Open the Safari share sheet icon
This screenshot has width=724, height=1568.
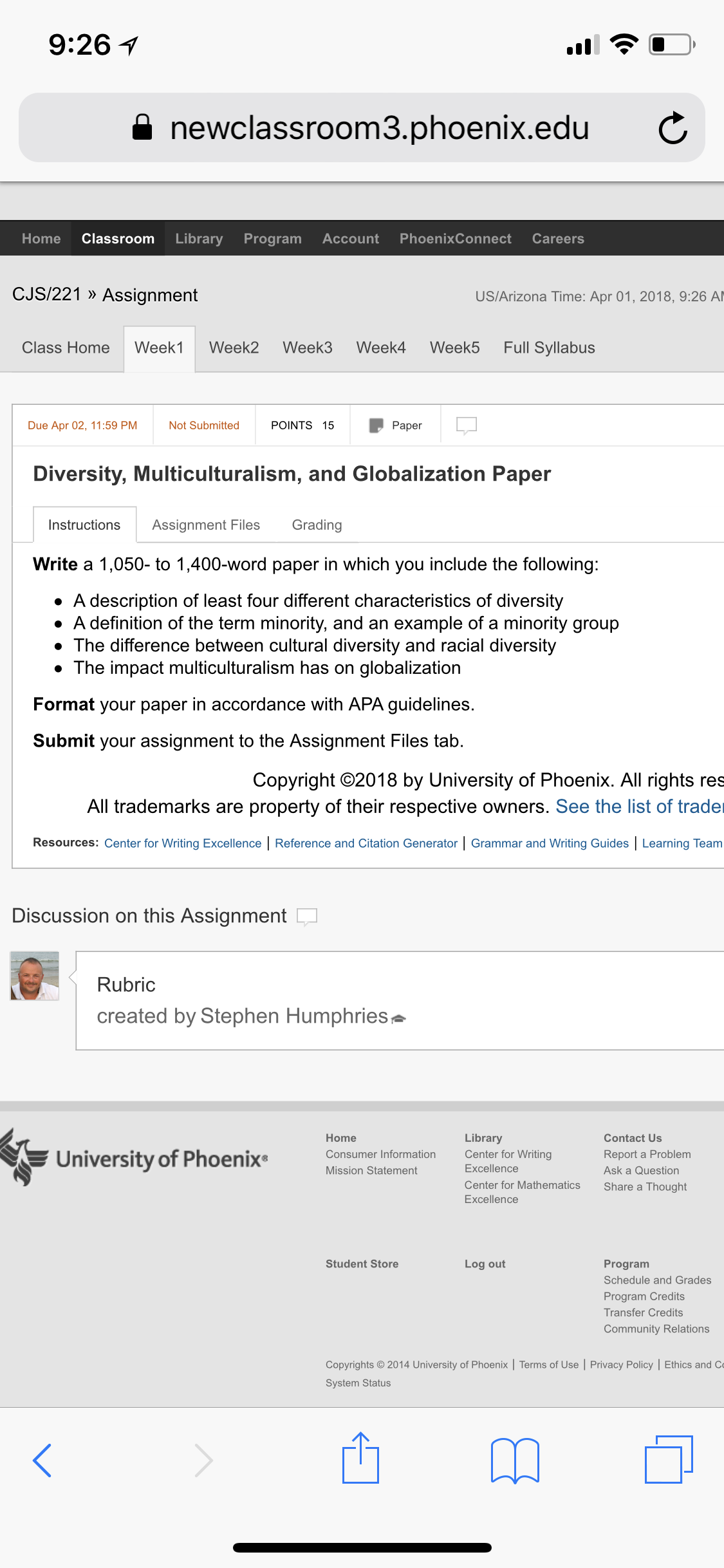[360, 1457]
